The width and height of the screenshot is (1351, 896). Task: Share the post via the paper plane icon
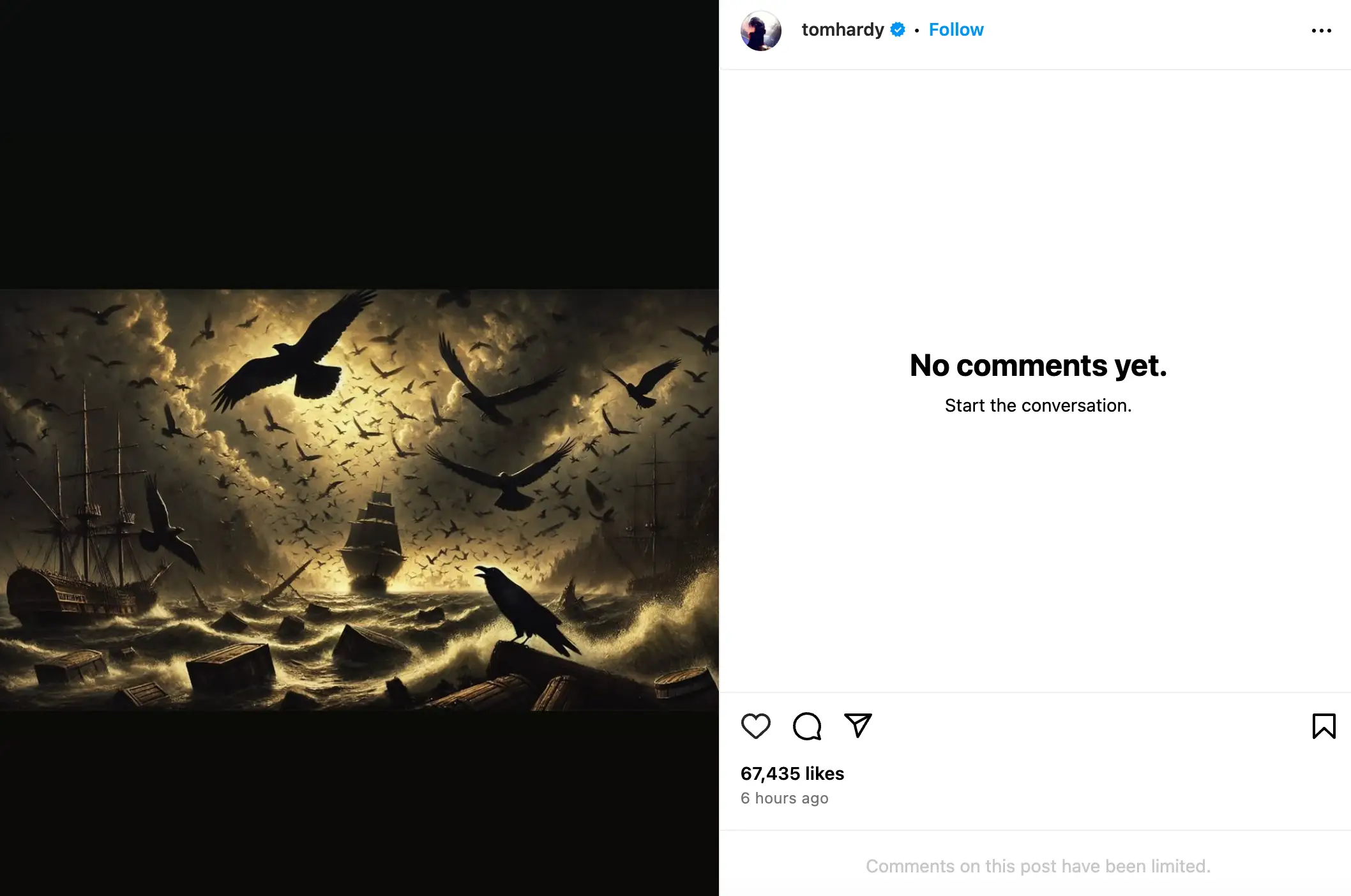[857, 727]
